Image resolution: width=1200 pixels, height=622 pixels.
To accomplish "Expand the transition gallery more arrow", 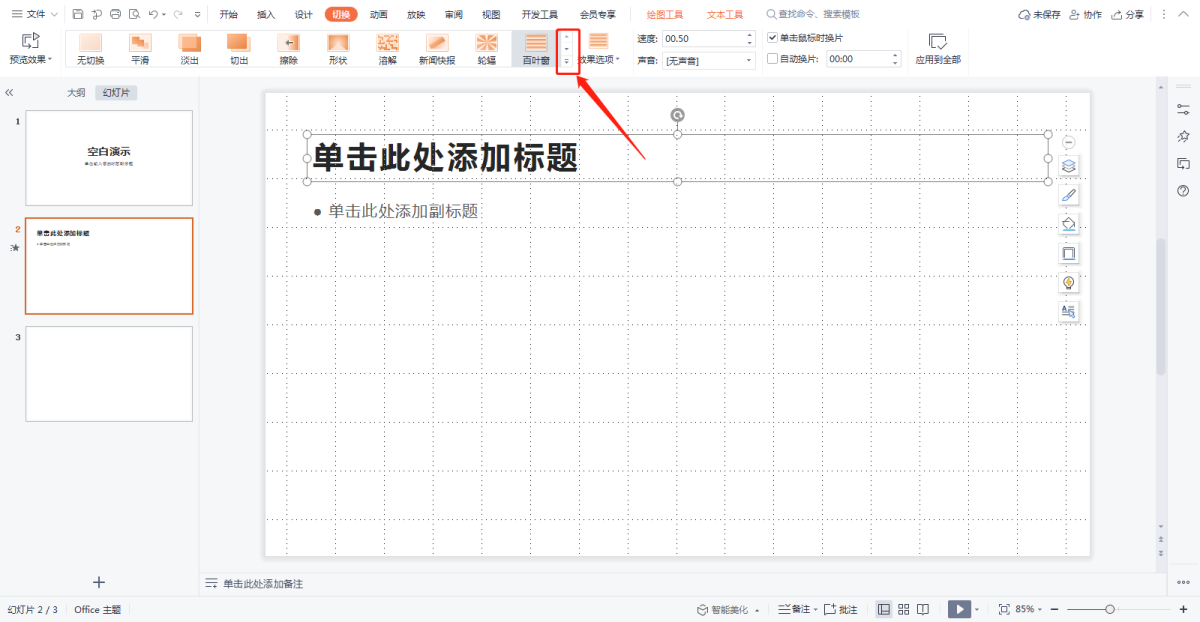I will tap(567, 62).
